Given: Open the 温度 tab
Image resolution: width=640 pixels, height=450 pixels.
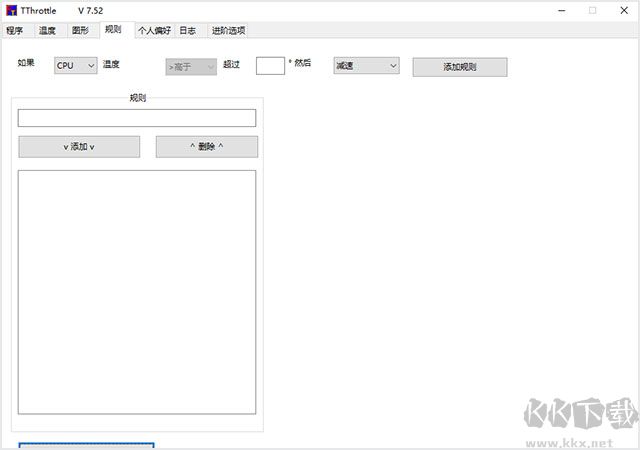Looking at the screenshot, I should click(47, 31).
